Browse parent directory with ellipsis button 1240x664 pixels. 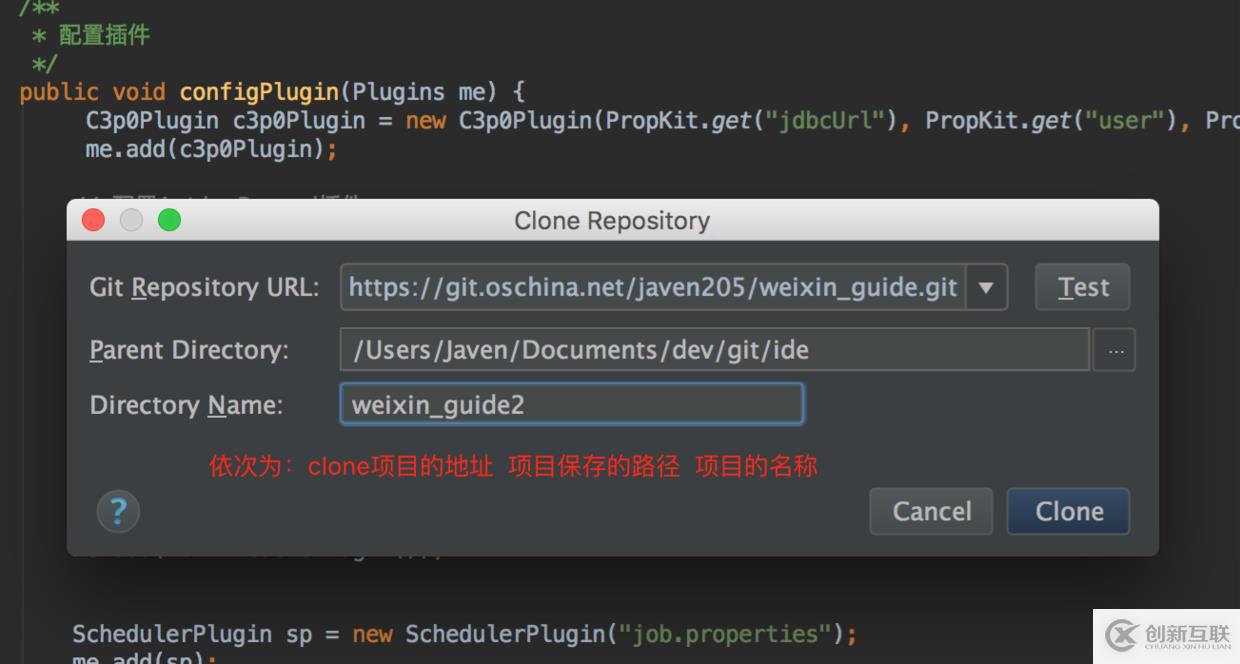[1115, 351]
